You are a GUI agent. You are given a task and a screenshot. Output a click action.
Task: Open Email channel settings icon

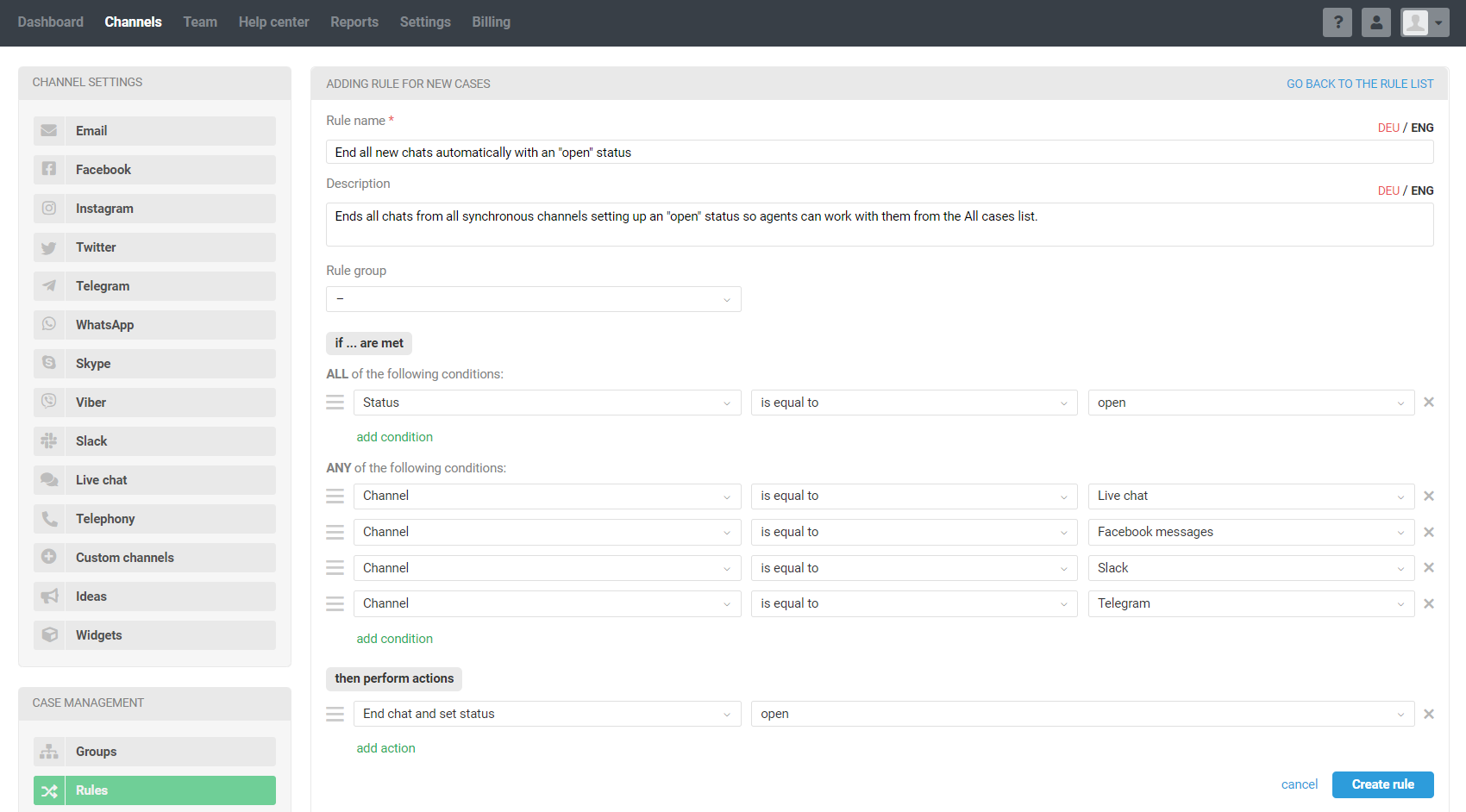click(49, 131)
